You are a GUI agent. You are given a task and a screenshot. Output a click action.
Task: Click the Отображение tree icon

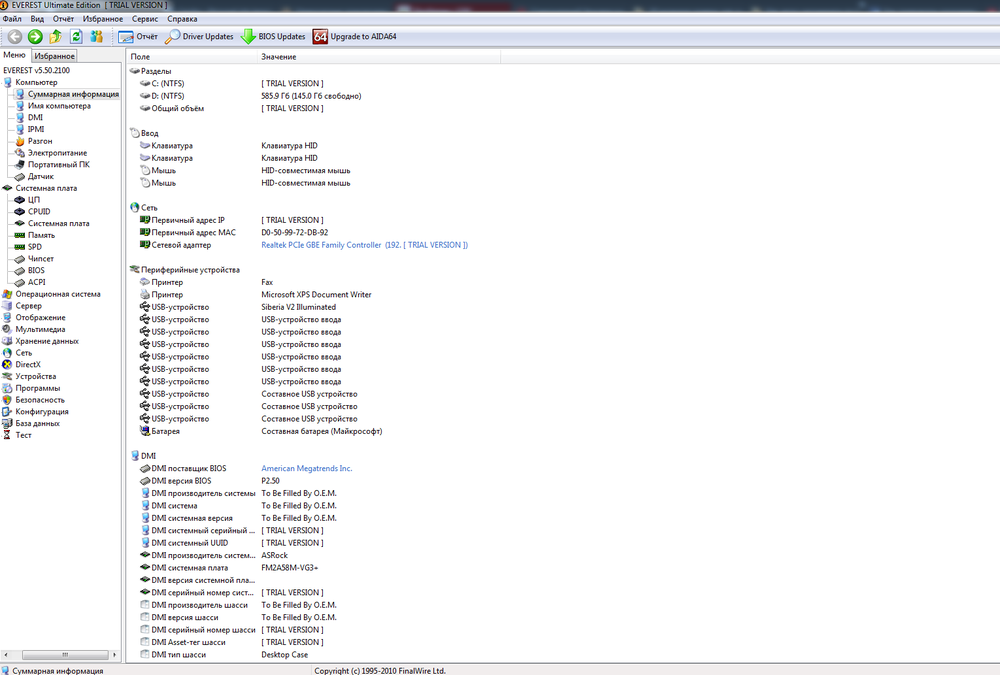[7, 318]
